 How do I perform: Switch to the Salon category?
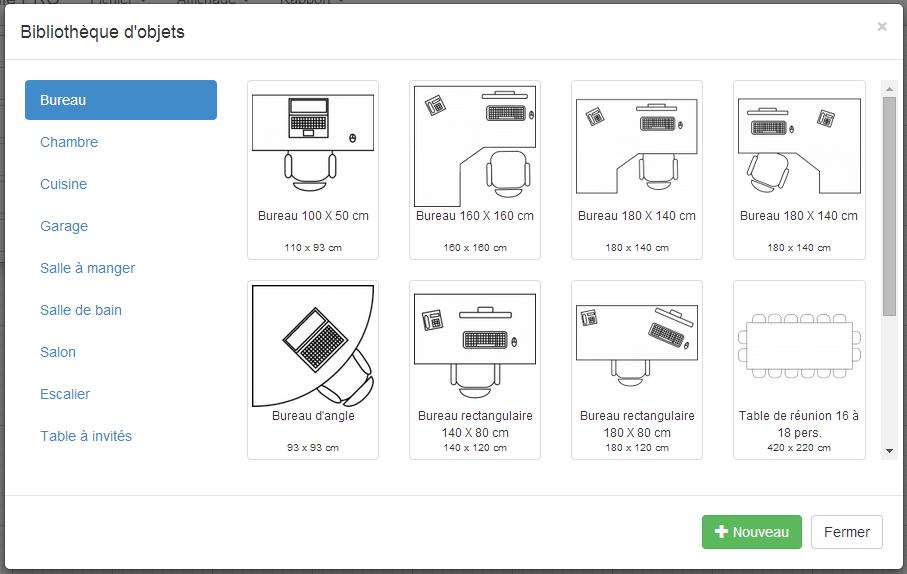point(58,352)
